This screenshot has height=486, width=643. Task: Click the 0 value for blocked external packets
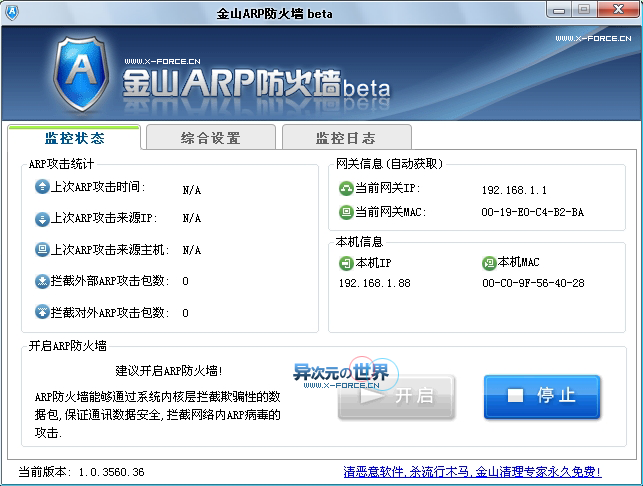click(x=185, y=281)
